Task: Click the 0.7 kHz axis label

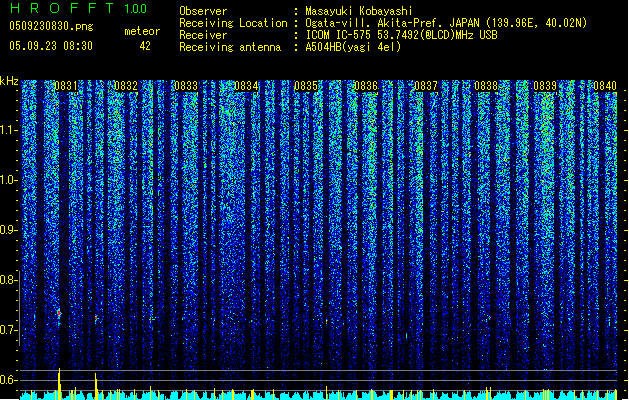Action: pos(8,330)
